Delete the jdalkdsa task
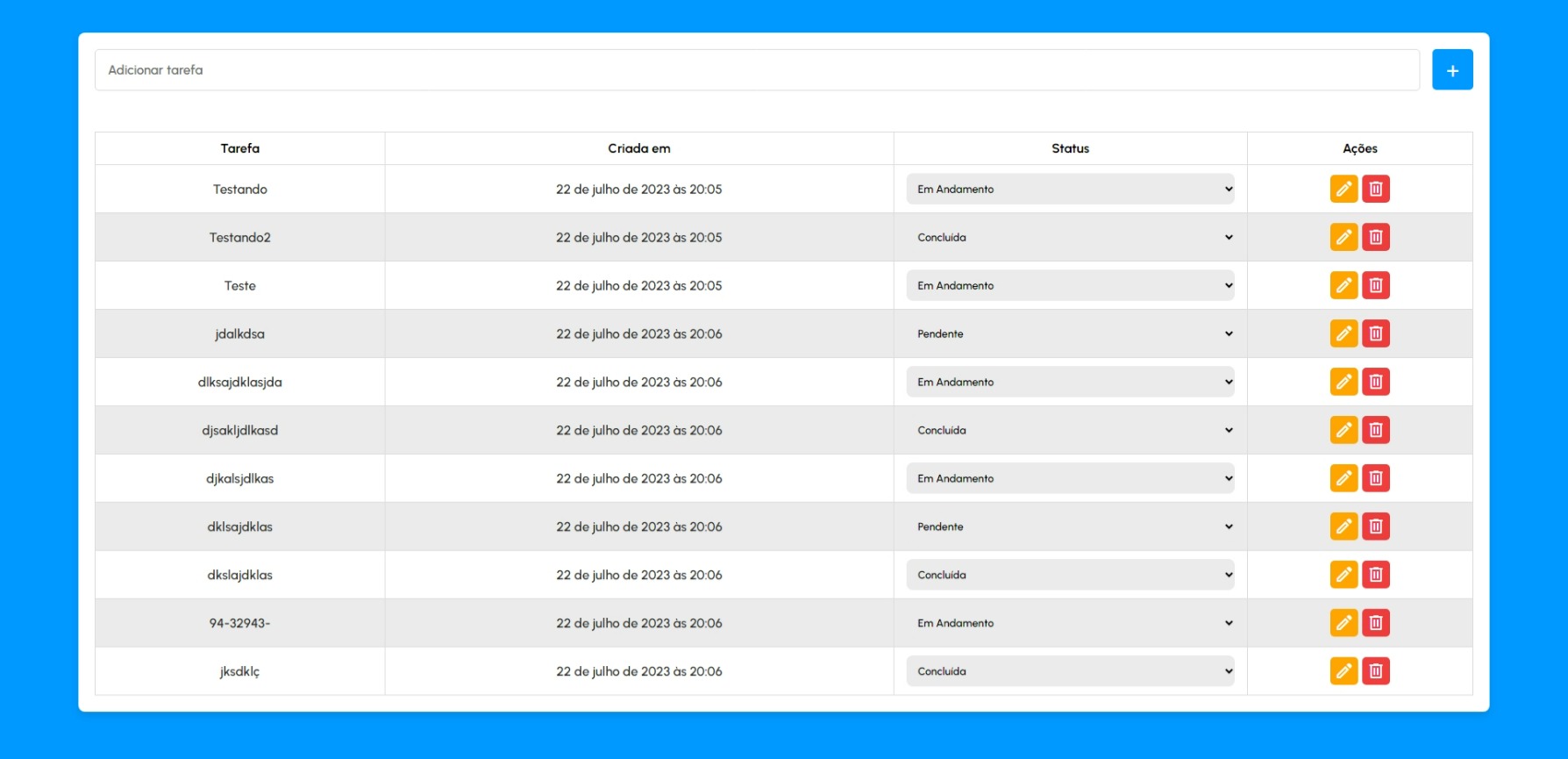This screenshot has width=1568, height=759. coord(1376,333)
